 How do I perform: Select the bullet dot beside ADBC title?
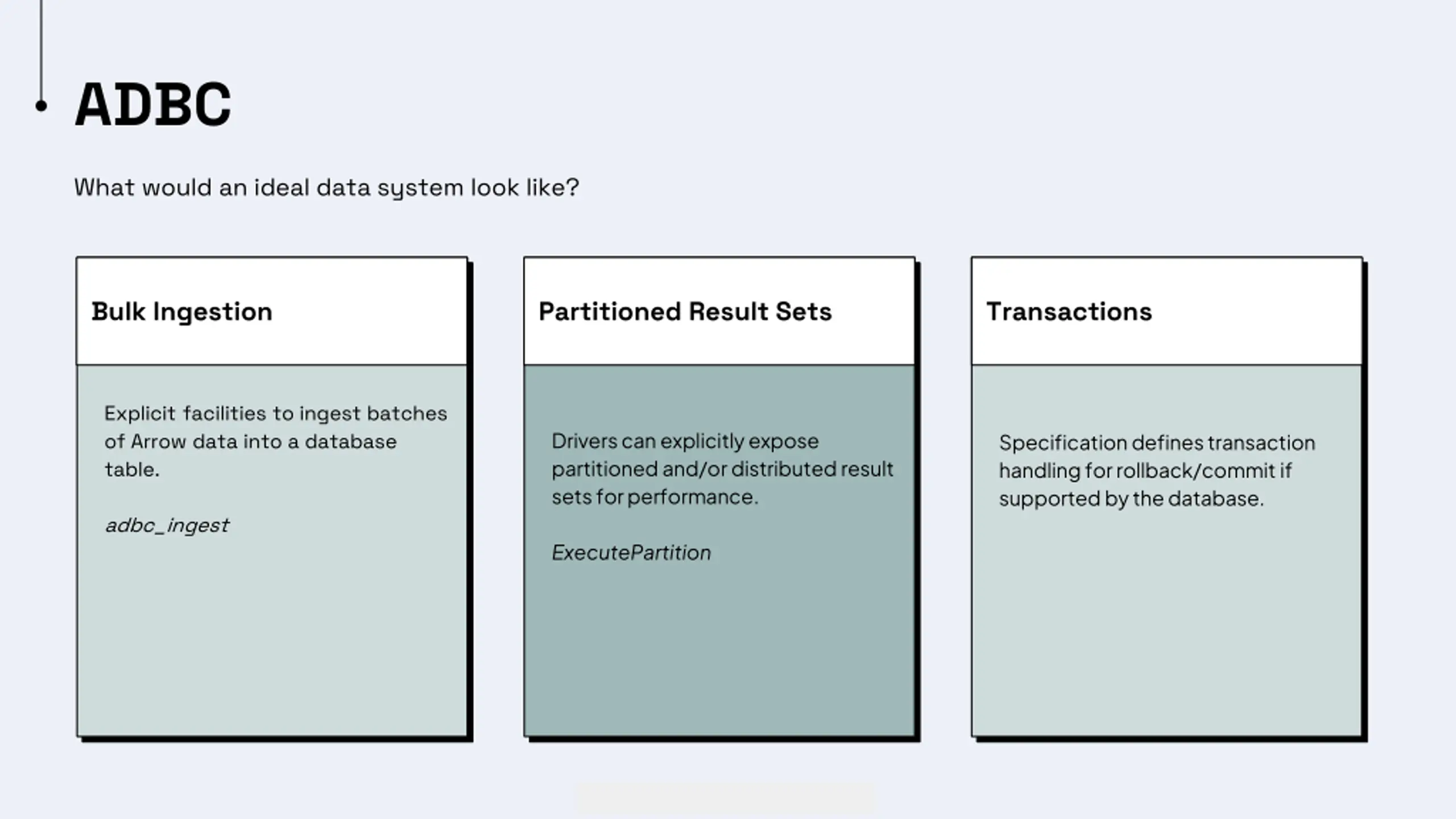coord(41,106)
